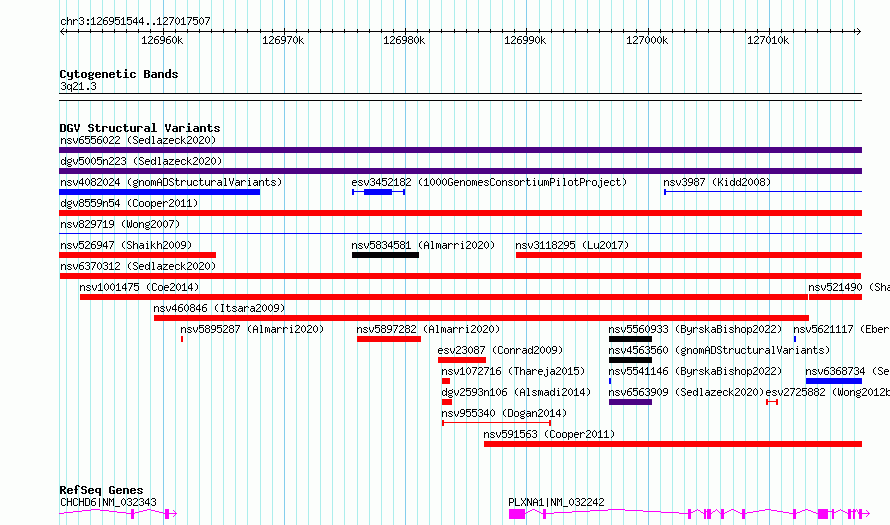This screenshot has width=890, height=525.
Task: Open the nsv6563909 (Sedlazeck2020) variant
Action: (686, 392)
